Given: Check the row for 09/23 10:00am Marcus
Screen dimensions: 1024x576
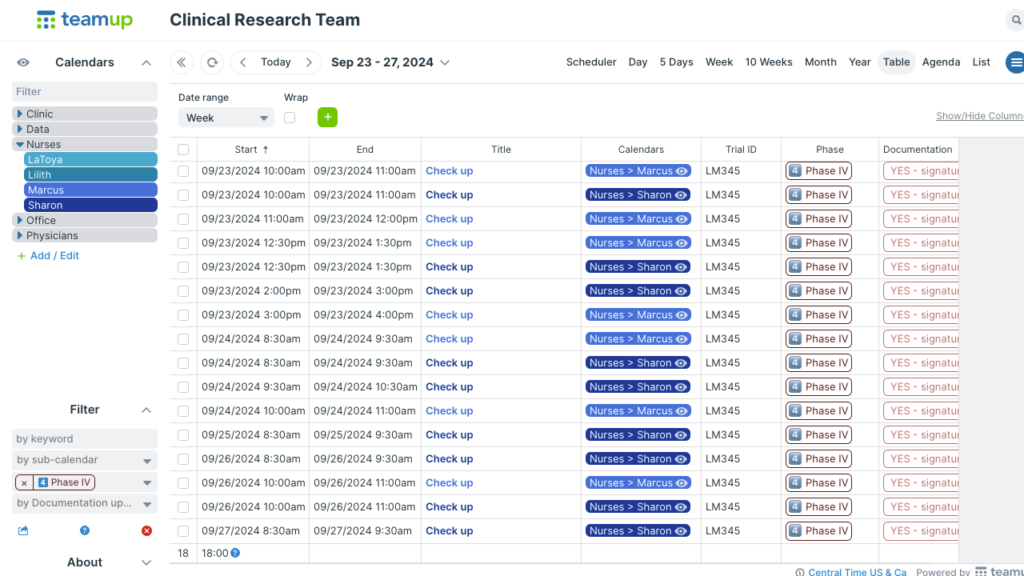Looking at the screenshot, I should [184, 171].
